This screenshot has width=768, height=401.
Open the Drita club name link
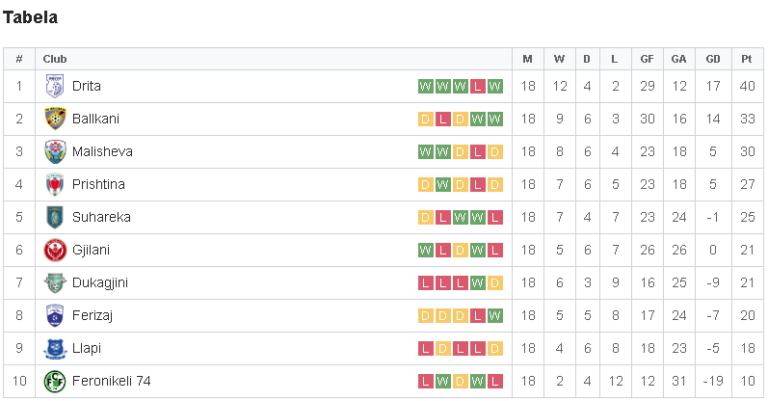86,86
